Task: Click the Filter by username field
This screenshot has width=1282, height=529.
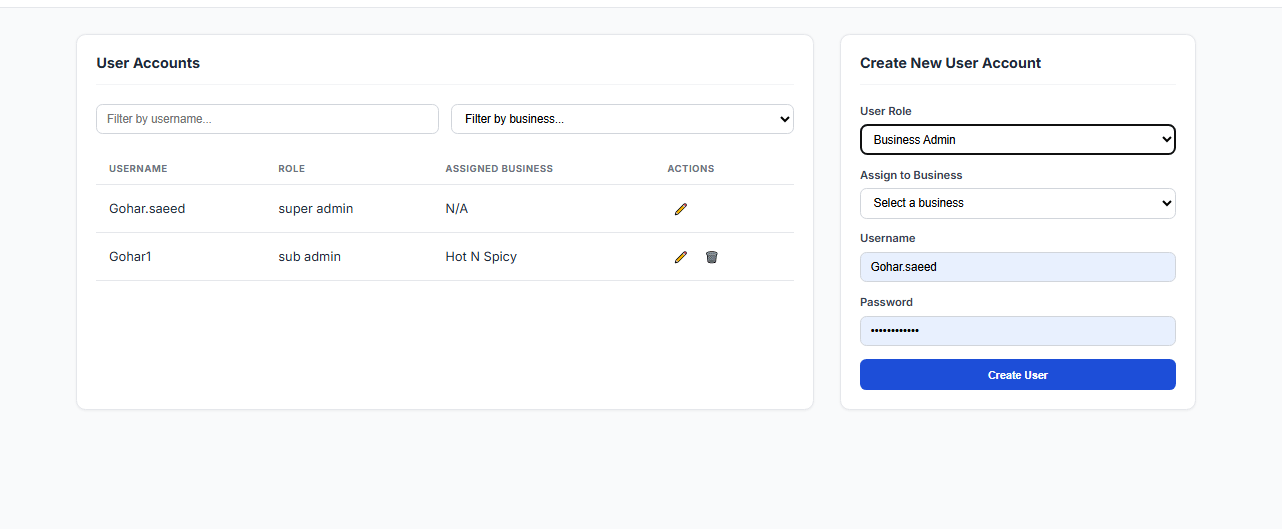Action: click(x=267, y=119)
